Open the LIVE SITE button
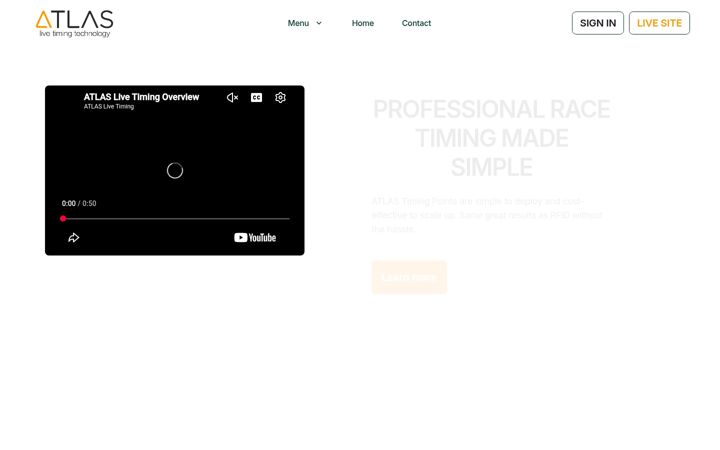Screen dimensions: 720x450 [x=659, y=23]
